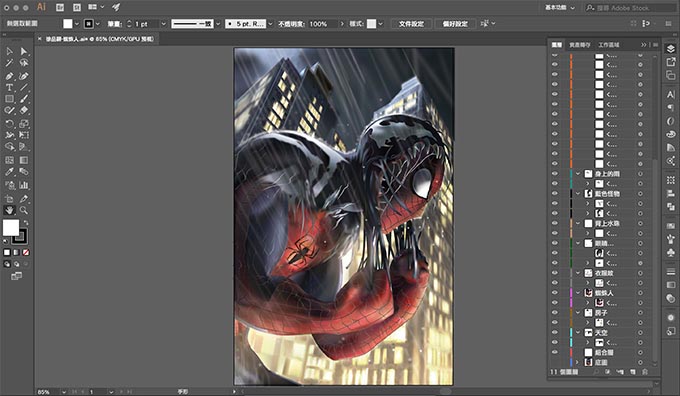Choose the Rectangle tool
This screenshot has height=396, width=680.
[x=10, y=99]
